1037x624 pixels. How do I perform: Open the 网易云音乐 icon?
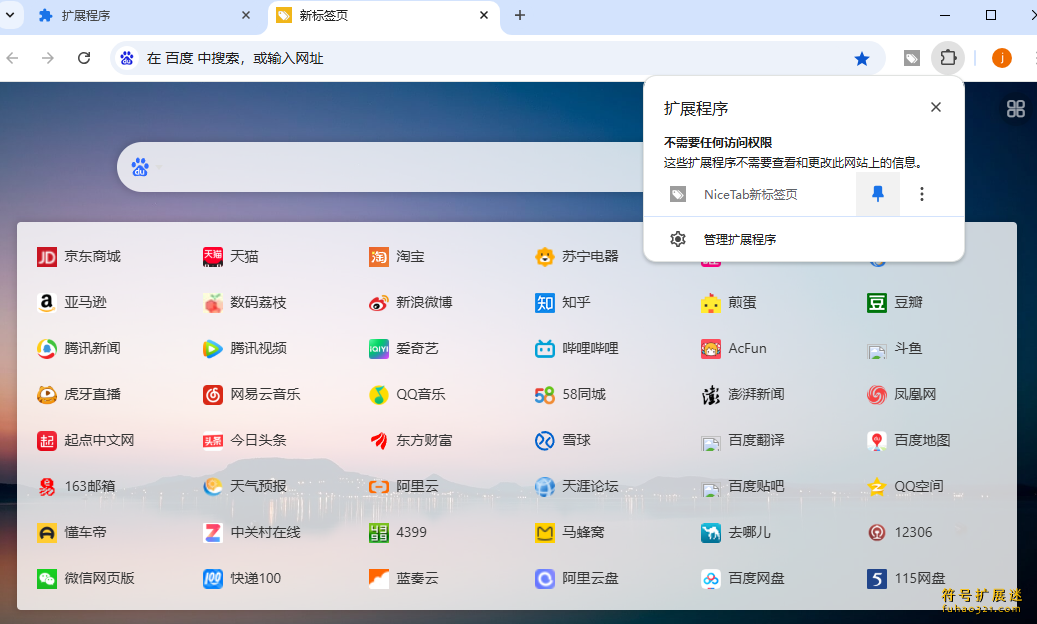point(212,395)
